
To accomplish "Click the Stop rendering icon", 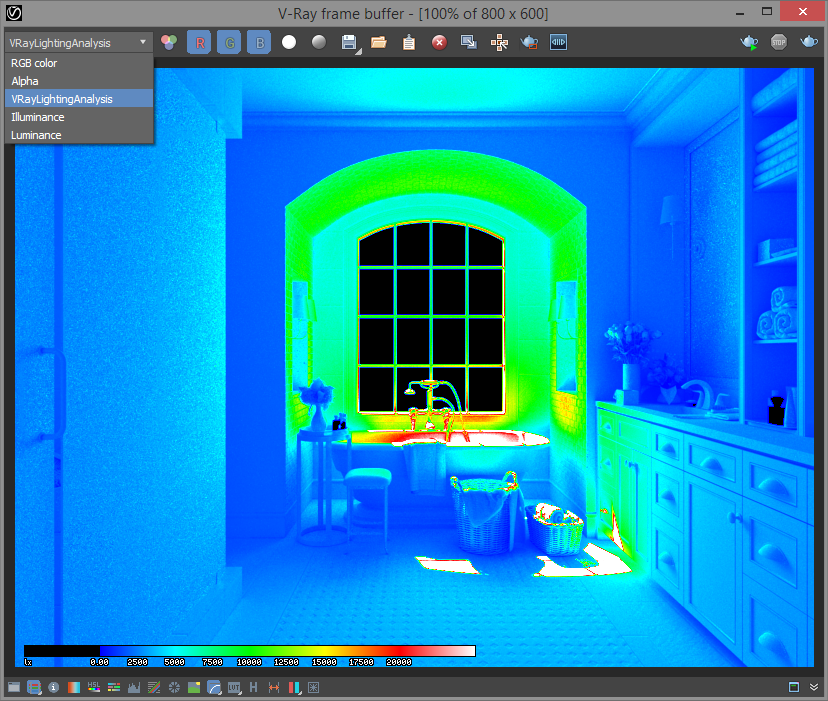I will pyautogui.click(x=779, y=43).
